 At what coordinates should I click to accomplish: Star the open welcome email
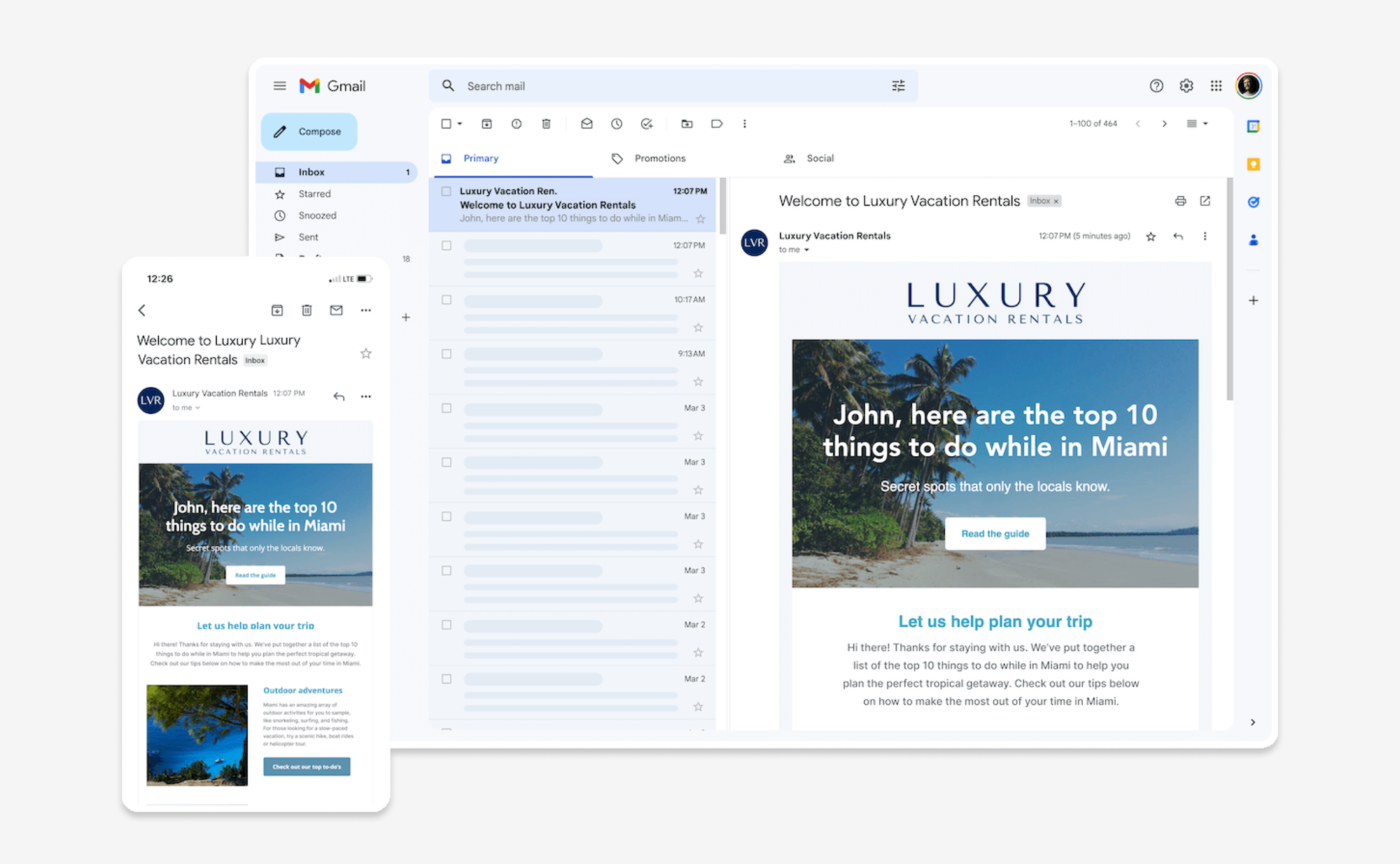1150,236
